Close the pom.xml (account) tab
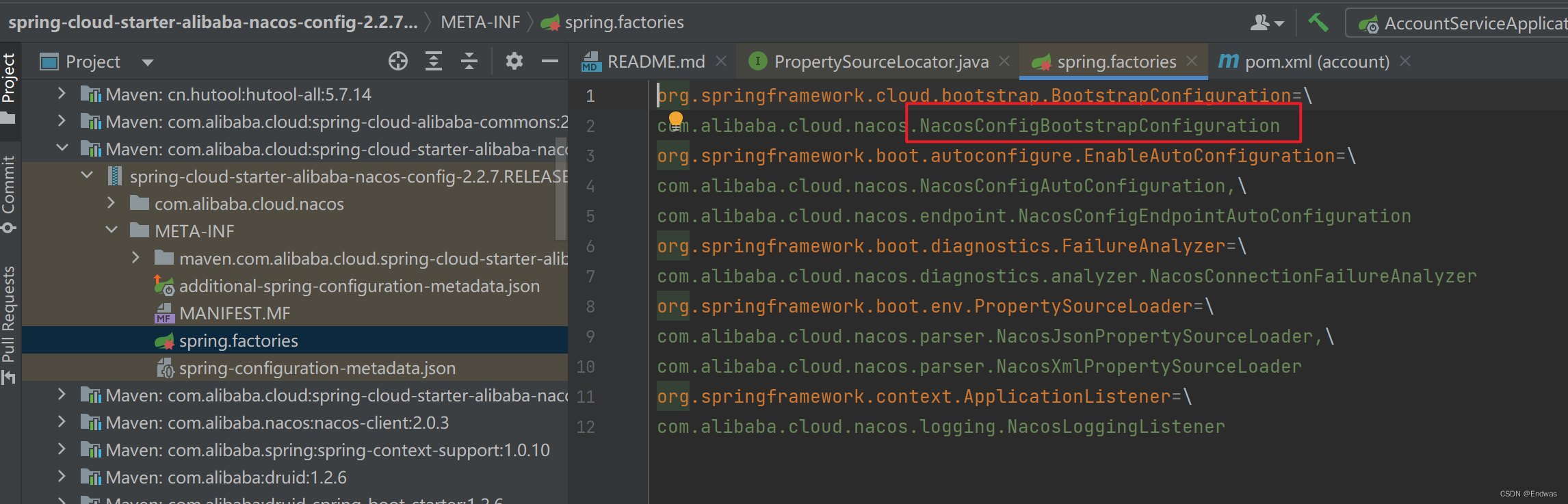Screen dimensions: 1568x504 click(1405, 62)
